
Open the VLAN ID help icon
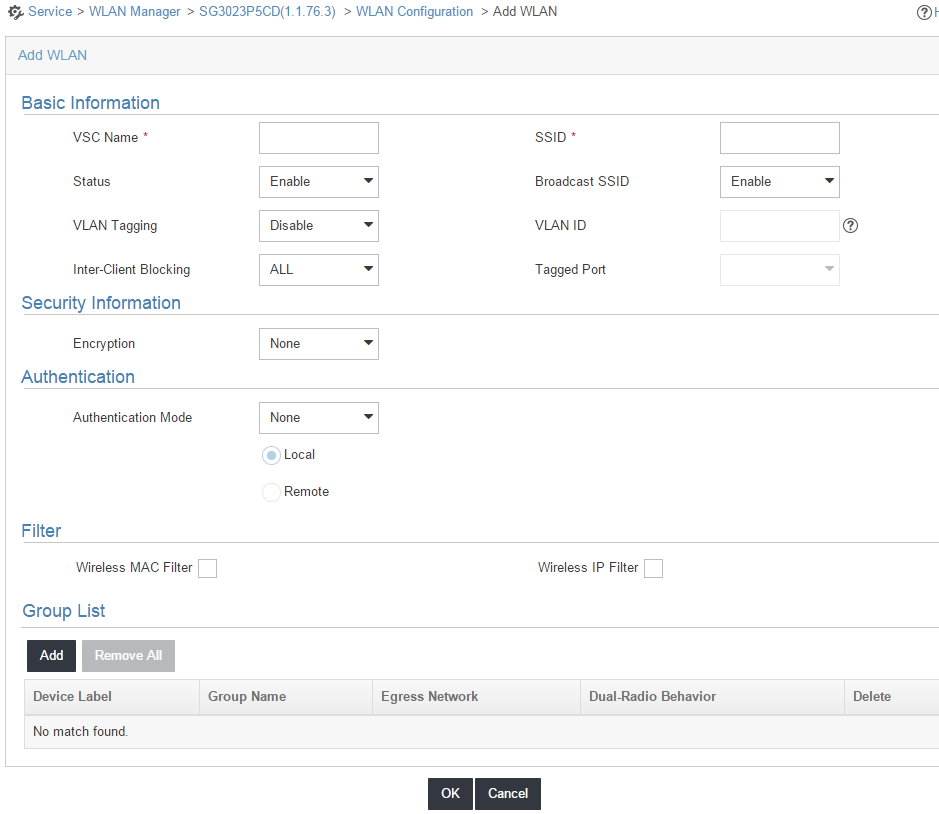(850, 226)
